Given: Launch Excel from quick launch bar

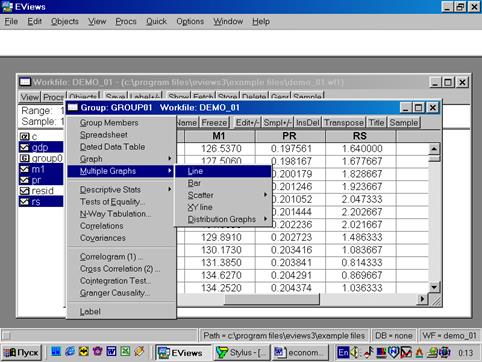Looking at the screenshot, I should coord(125,351).
